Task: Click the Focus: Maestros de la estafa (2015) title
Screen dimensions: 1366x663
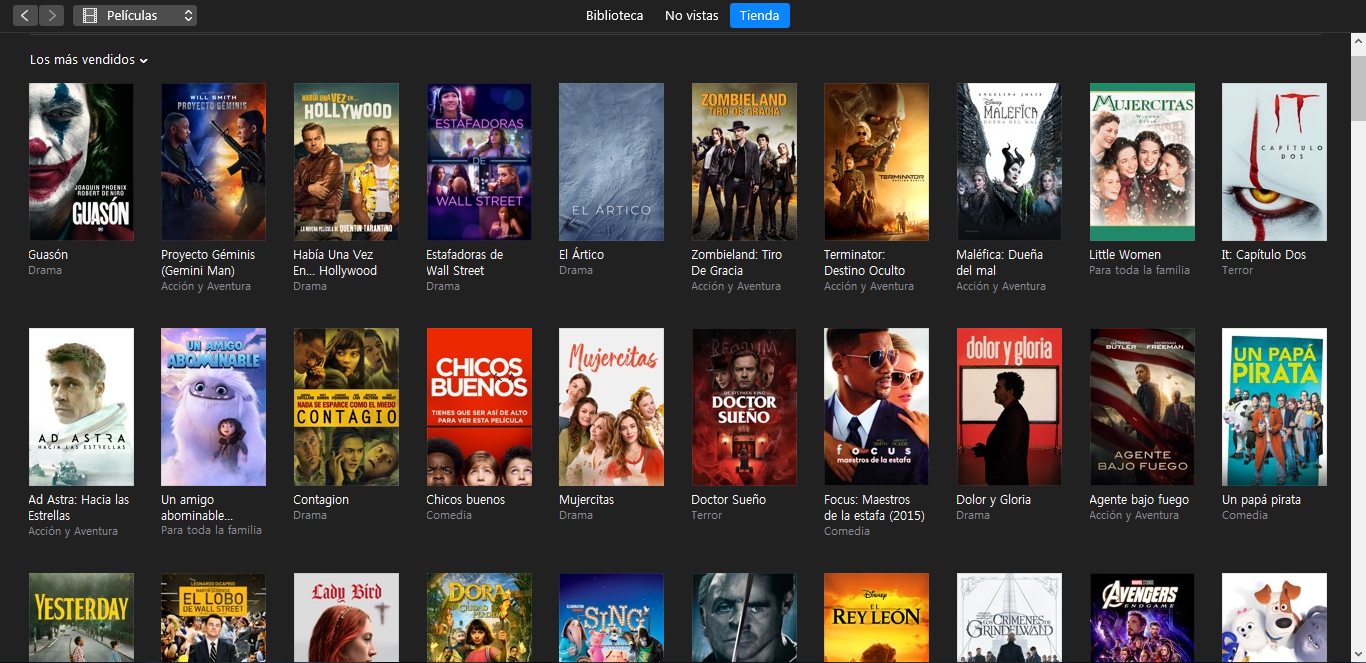Action: tap(875, 508)
